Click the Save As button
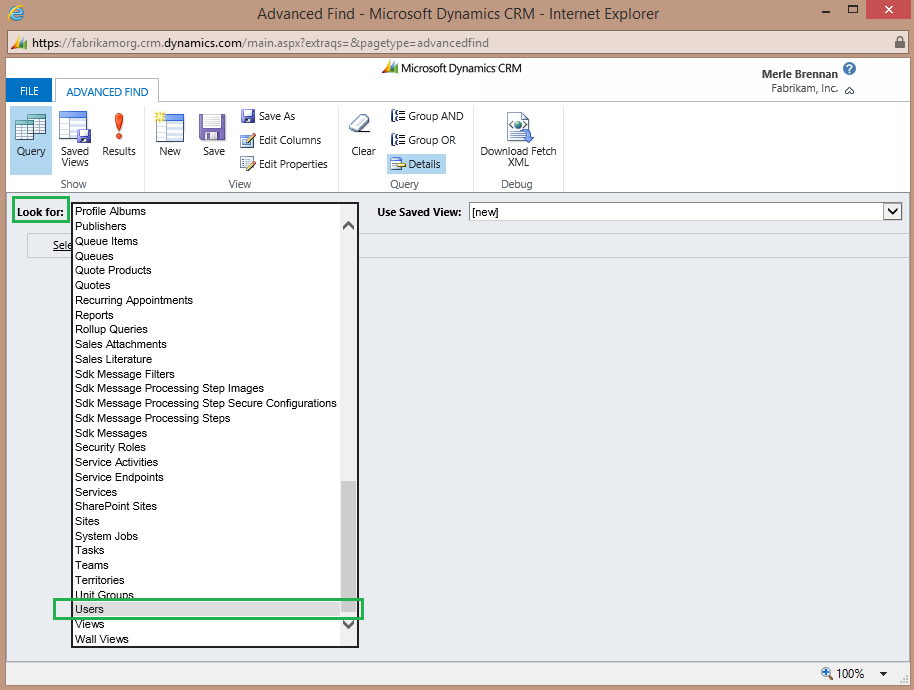 coord(268,116)
